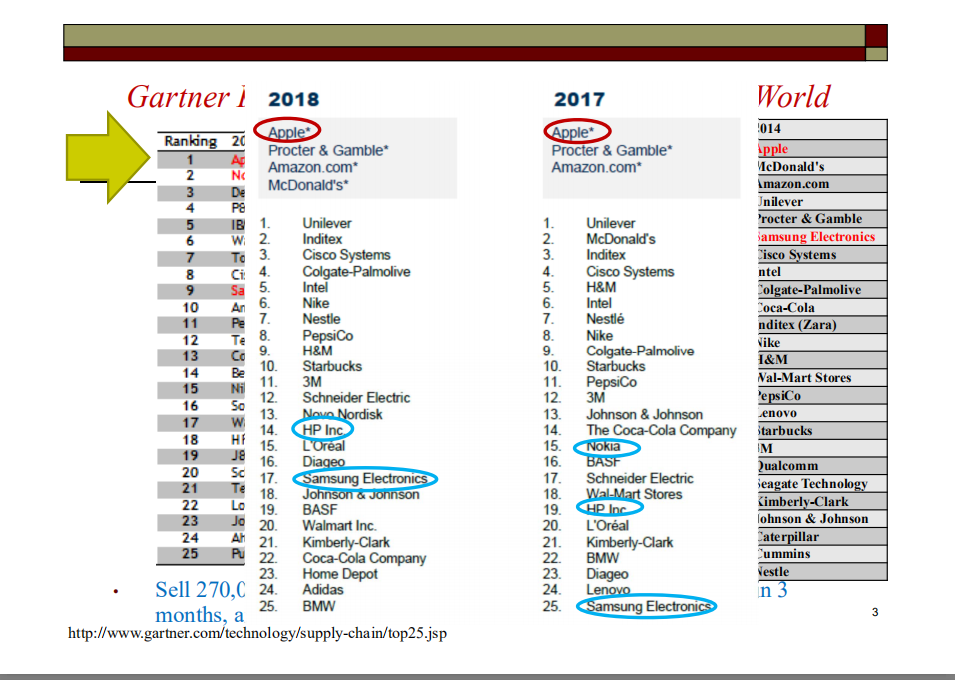Select the "Novo Nordisk" entry

(342, 414)
